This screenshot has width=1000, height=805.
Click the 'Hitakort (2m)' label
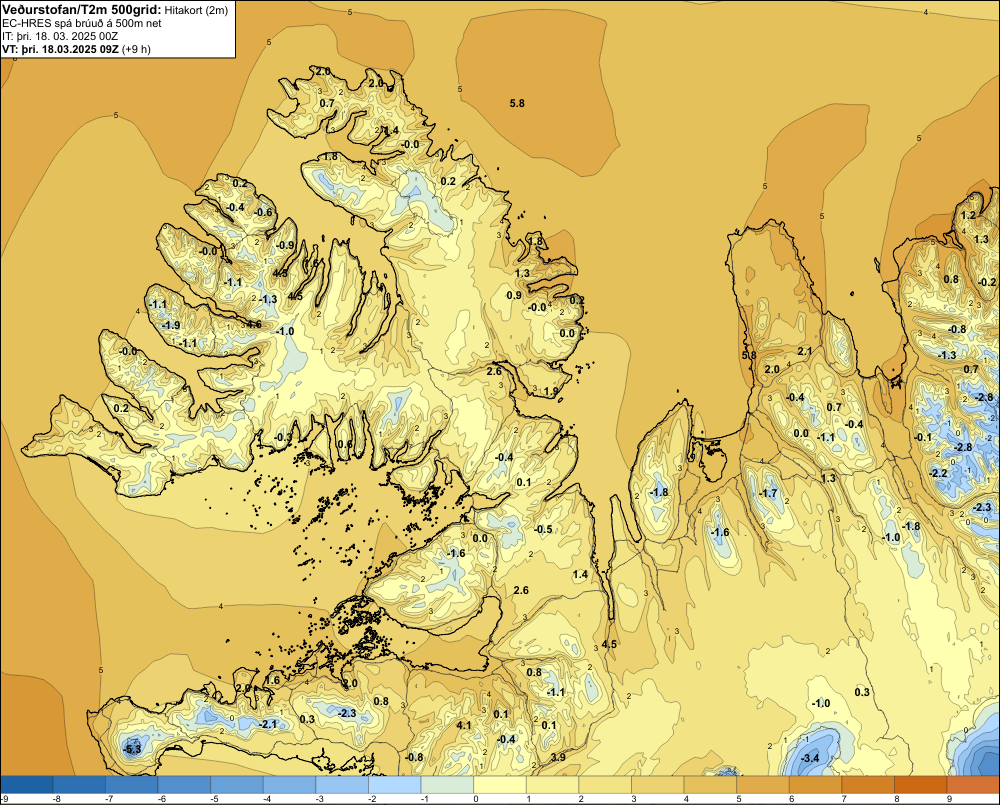(x=196, y=10)
